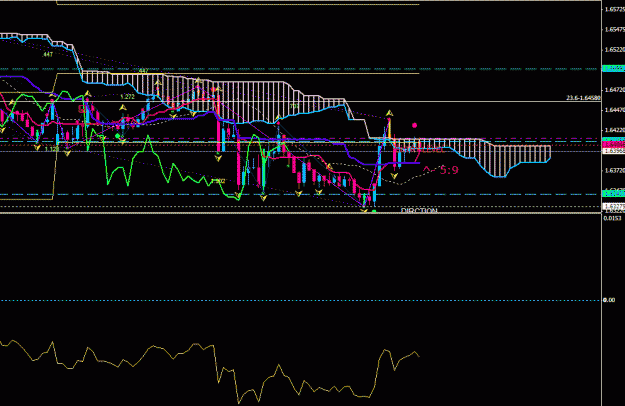Screen dimensions: 625x406
Task: Click the 0.00 indicator zero-level label
Action: [x=609, y=300]
